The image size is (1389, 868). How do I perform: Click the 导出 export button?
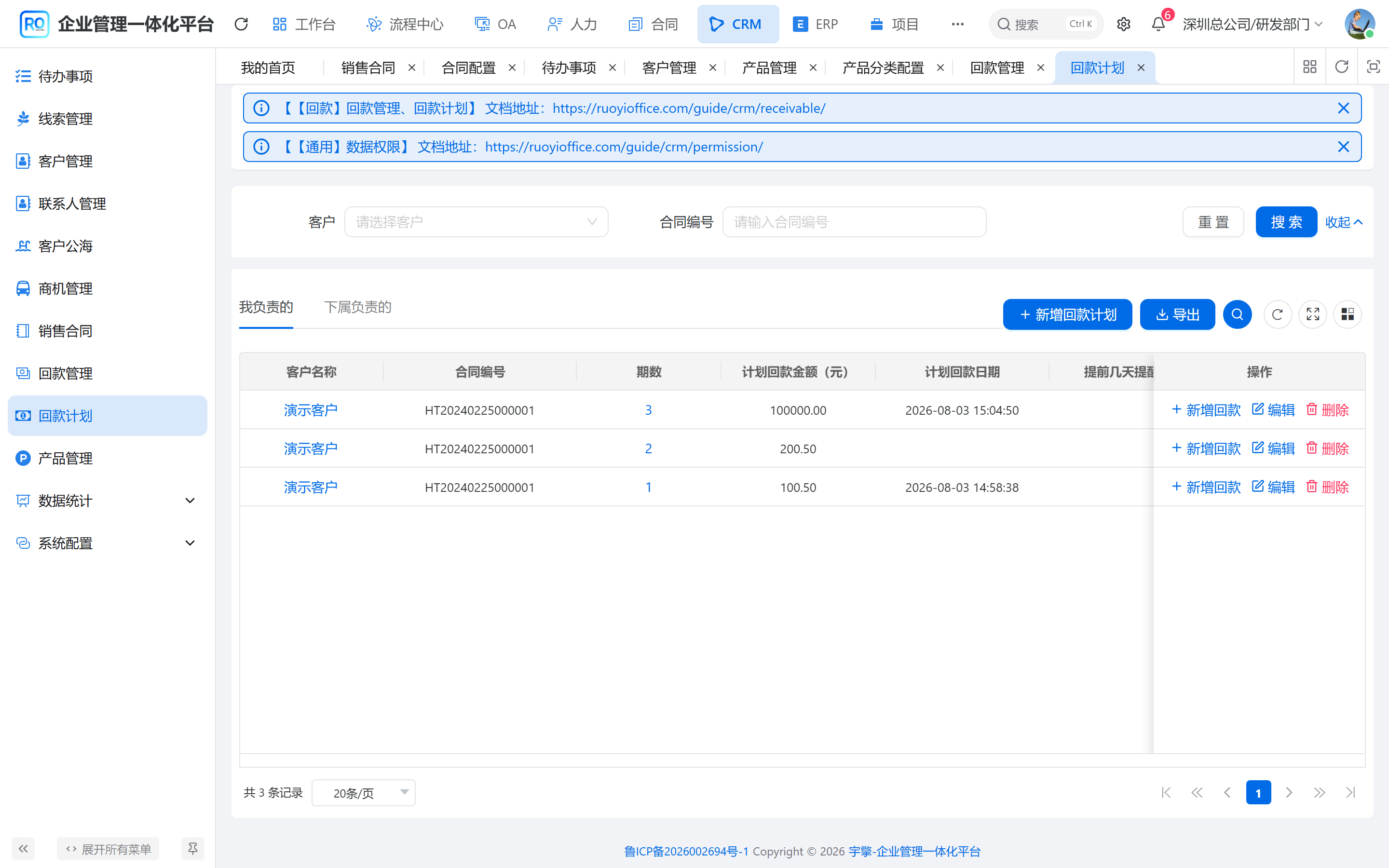[x=1177, y=314]
